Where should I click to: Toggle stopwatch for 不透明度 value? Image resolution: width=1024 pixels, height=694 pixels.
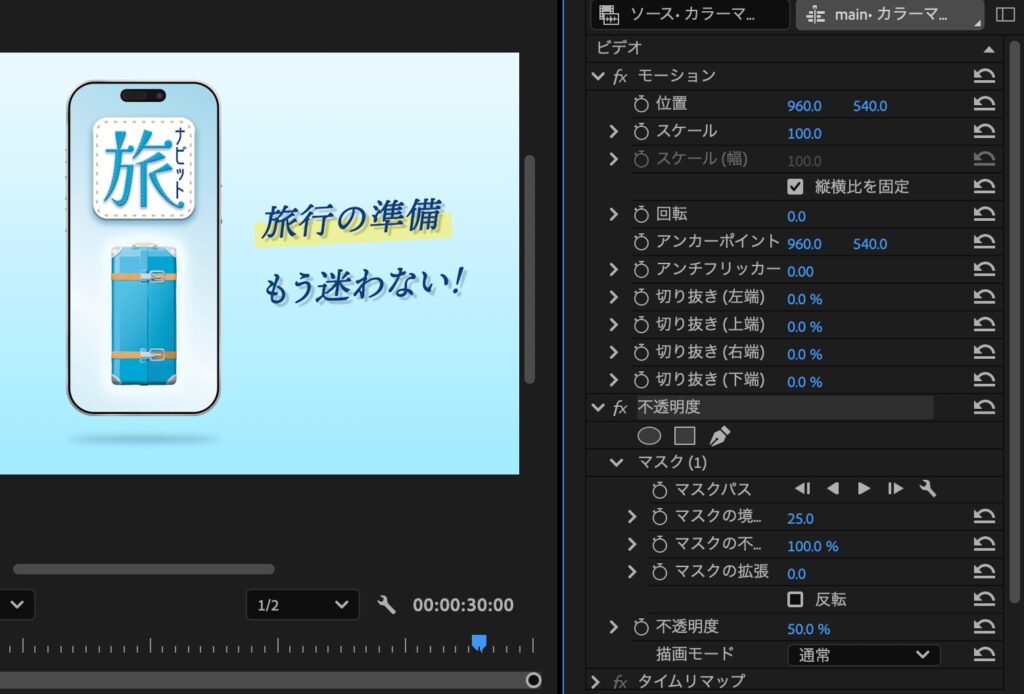(641, 628)
